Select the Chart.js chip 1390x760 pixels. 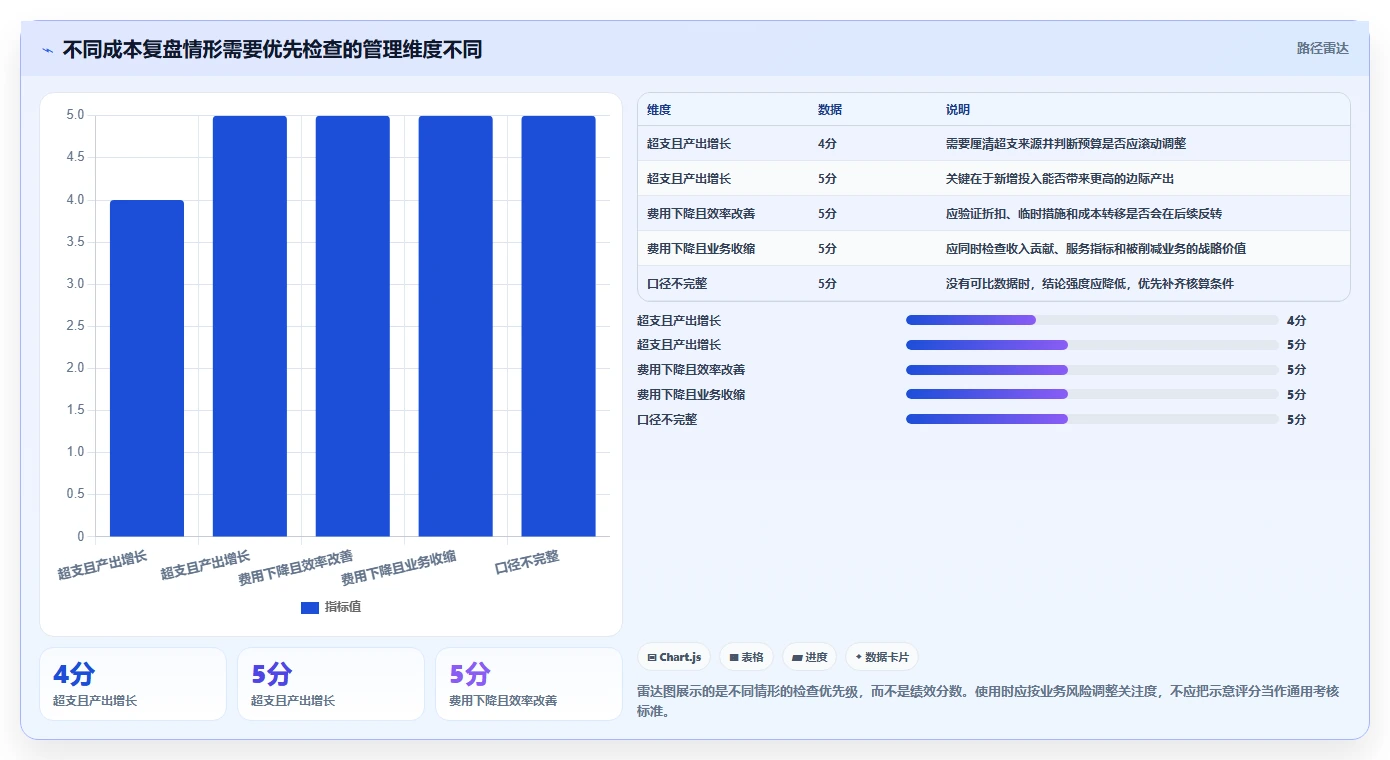[x=675, y=657]
